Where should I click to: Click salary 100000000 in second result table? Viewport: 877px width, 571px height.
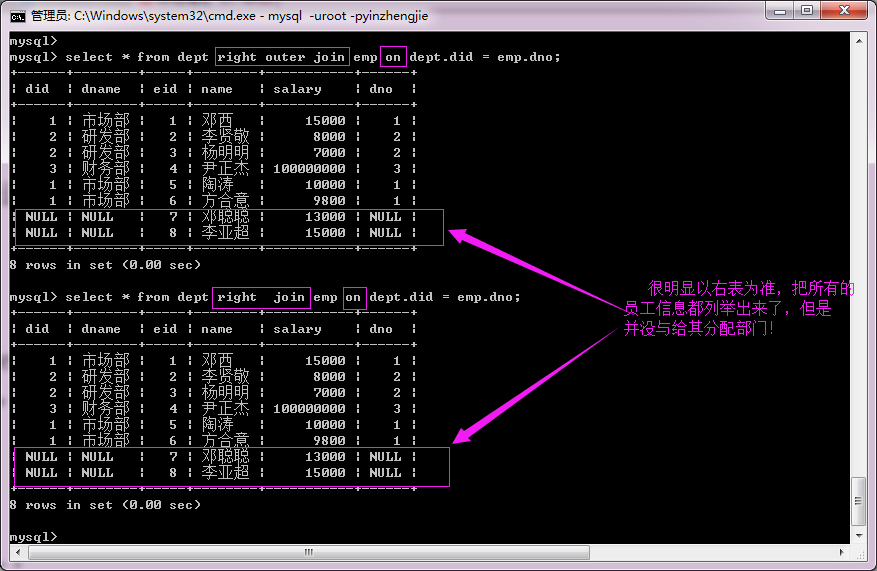pos(309,408)
